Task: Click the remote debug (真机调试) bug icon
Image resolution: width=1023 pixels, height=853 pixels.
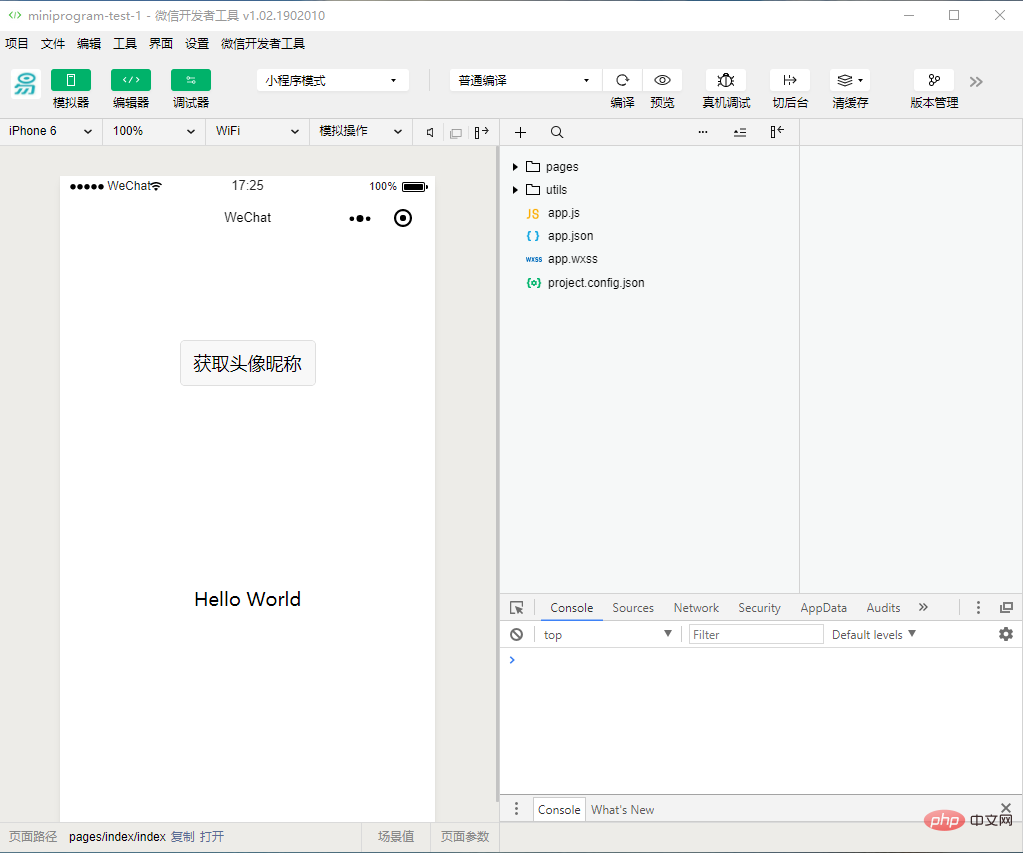Action: [x=725, y=80]
